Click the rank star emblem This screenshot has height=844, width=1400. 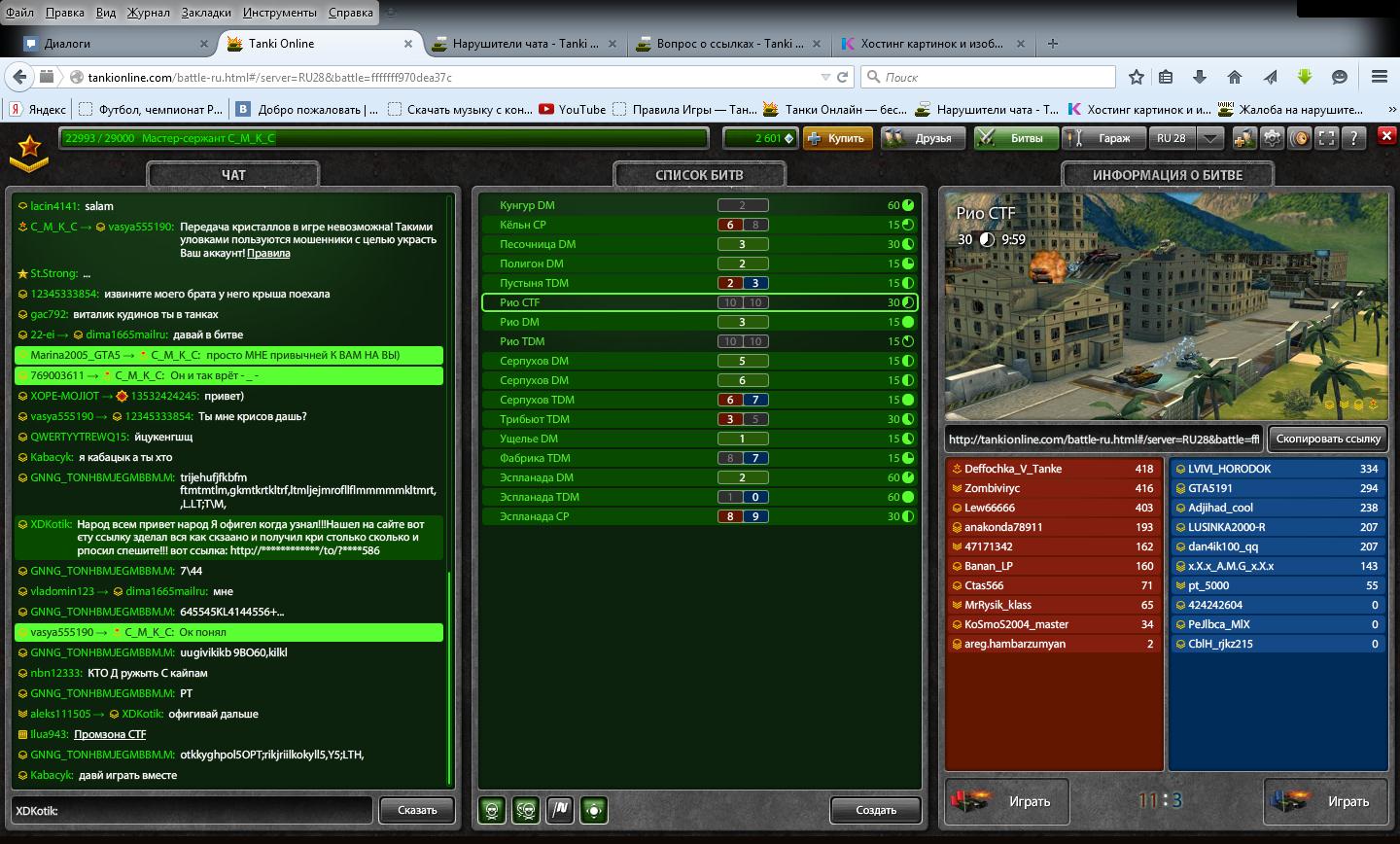point(30,151)
